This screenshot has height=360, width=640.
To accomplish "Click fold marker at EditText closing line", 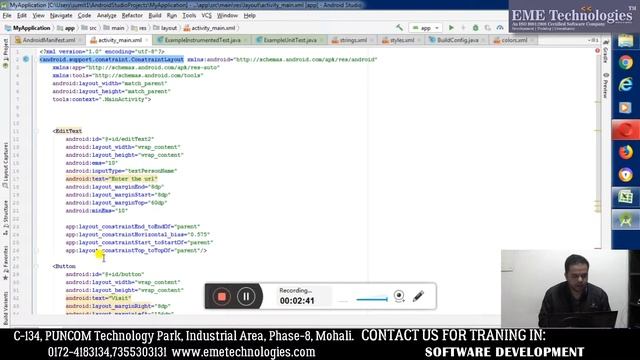I will click(x=36, y=250).
